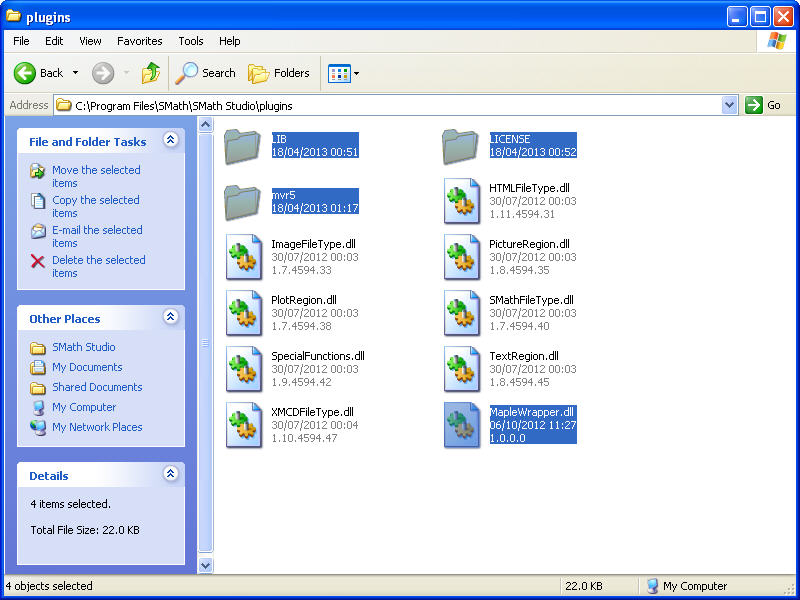Collapse the File and Folder Tasks panel
Viewport: 800px width, 600px height.
click(170, 141)
